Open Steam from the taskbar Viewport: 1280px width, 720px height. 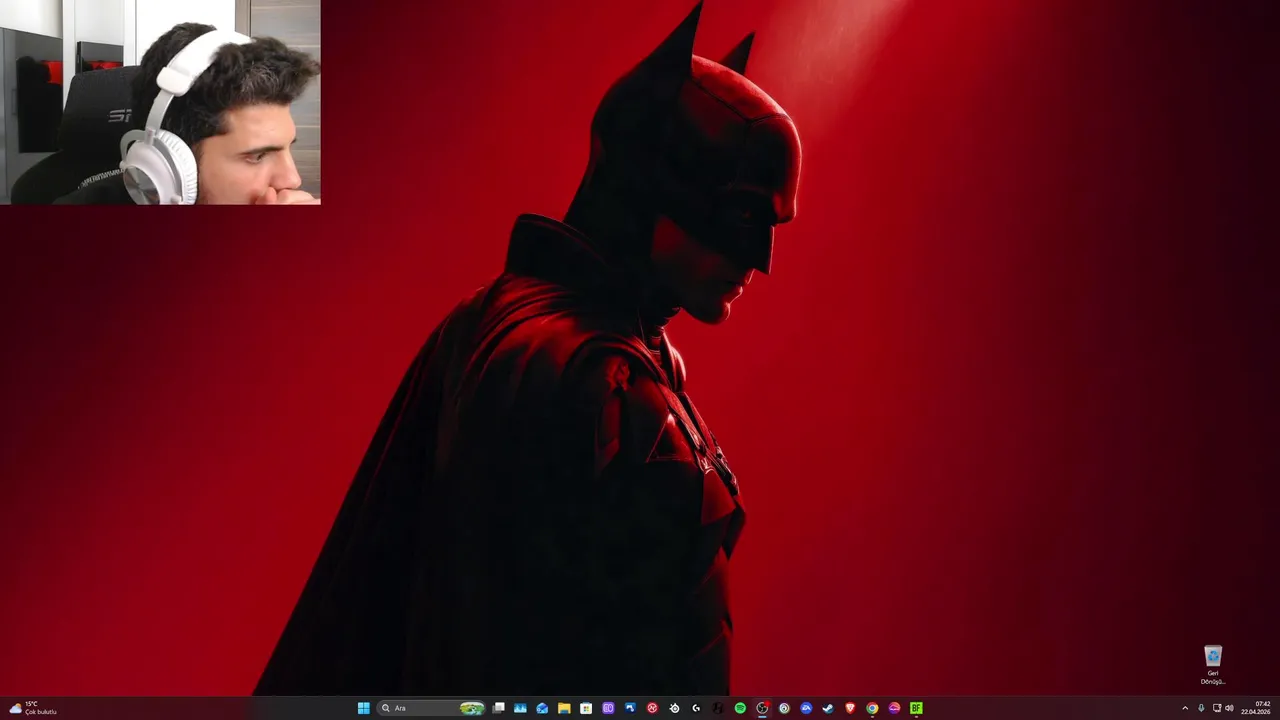click(x=828, y=708)
